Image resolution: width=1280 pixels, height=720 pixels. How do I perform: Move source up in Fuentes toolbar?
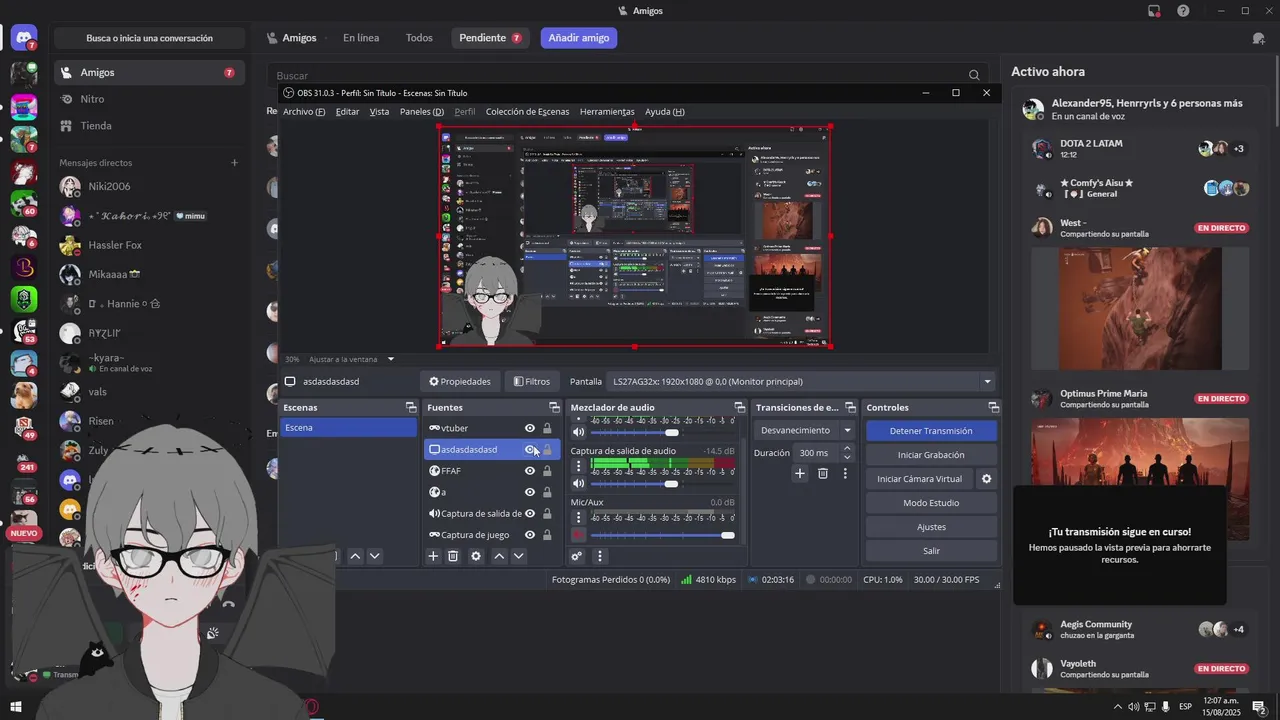coord(499,556)
